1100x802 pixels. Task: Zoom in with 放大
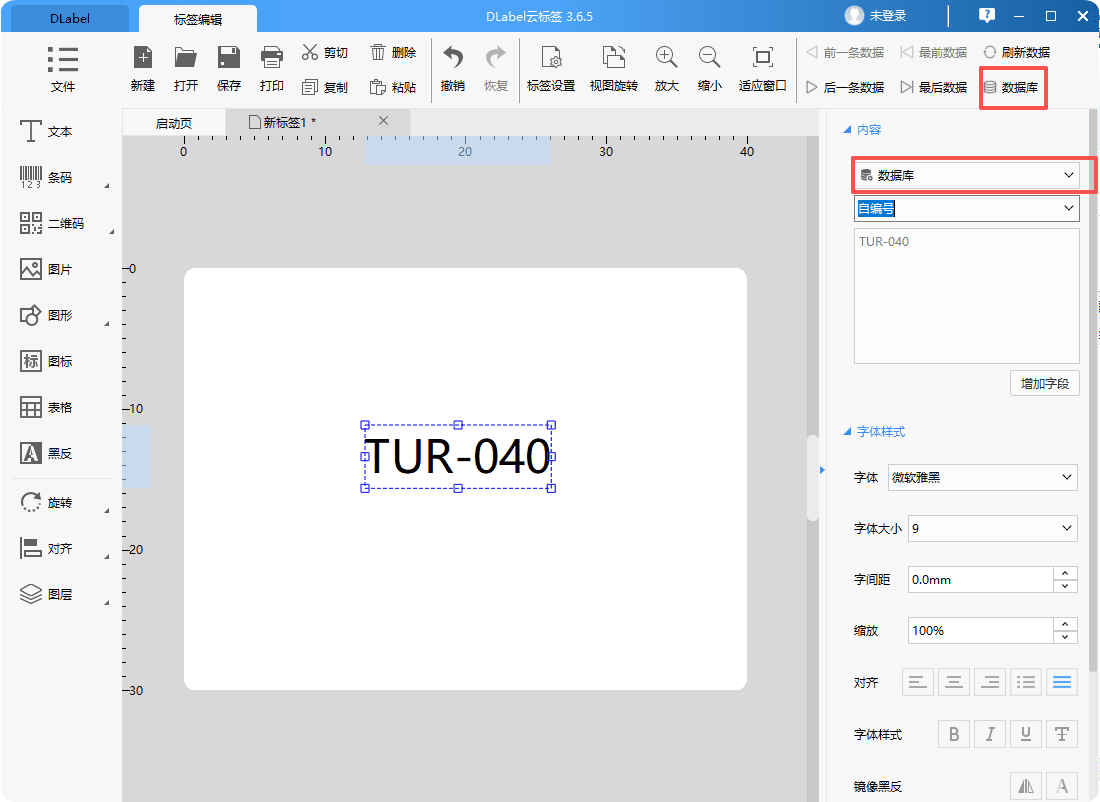(666, 69)
